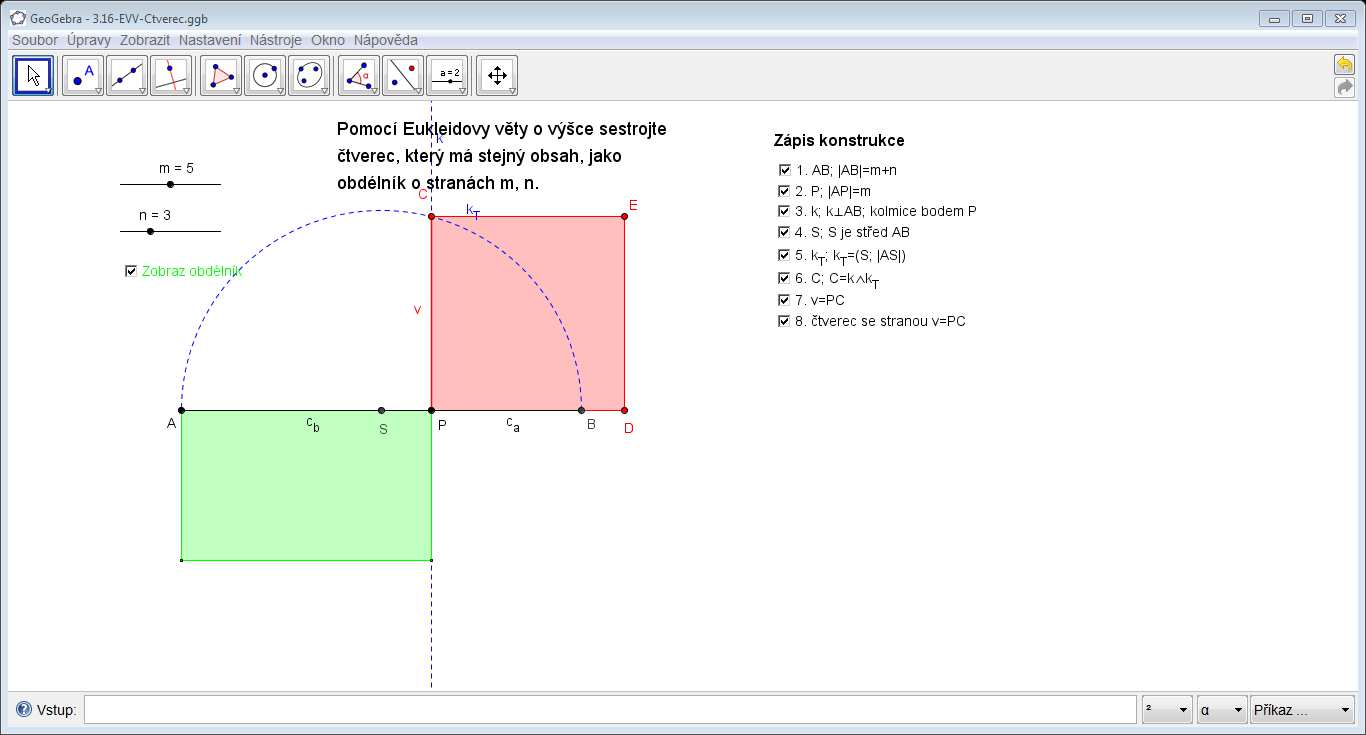Open the Nástroje menu

[276, 40]
